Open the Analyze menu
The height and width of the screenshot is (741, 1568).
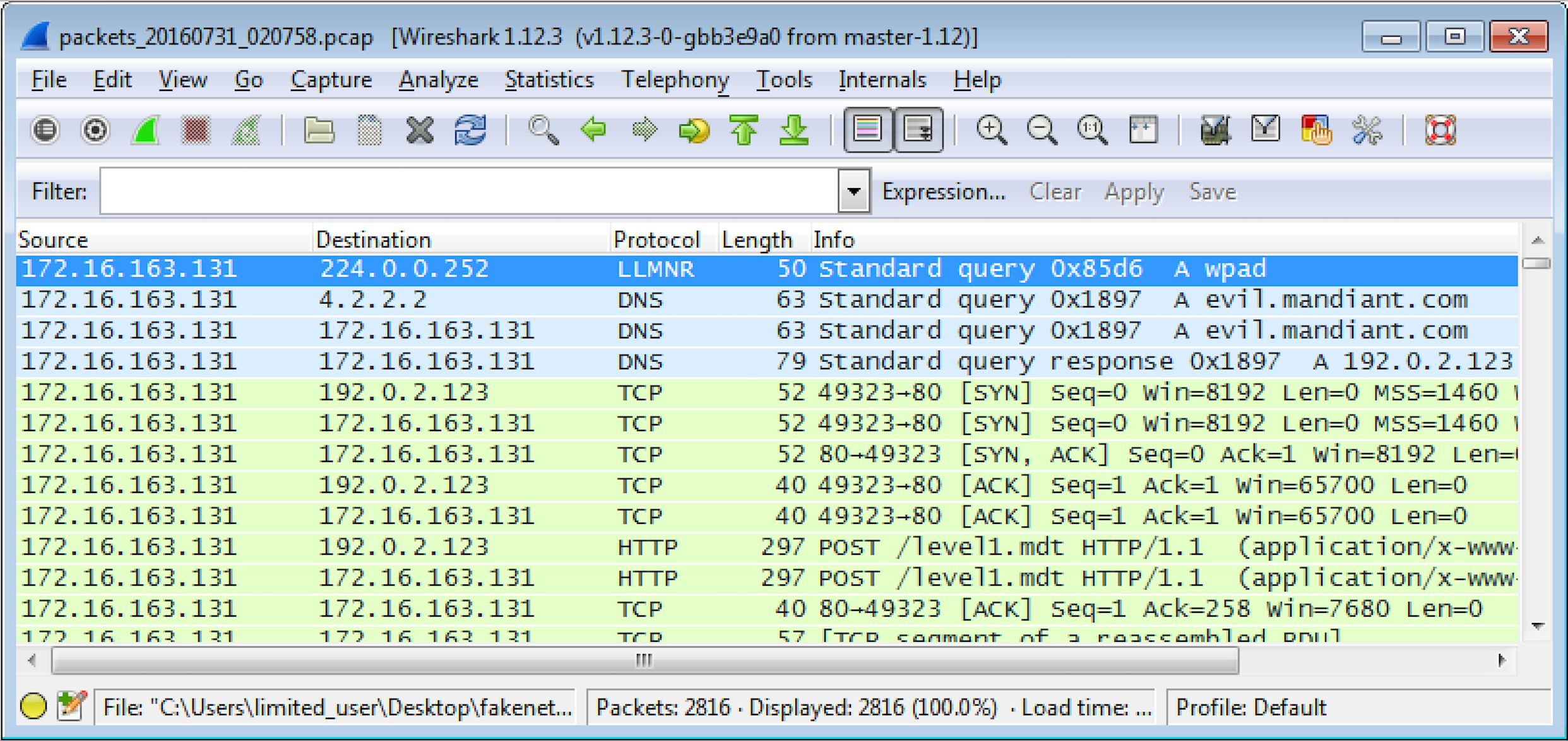[x=438, y=80]
